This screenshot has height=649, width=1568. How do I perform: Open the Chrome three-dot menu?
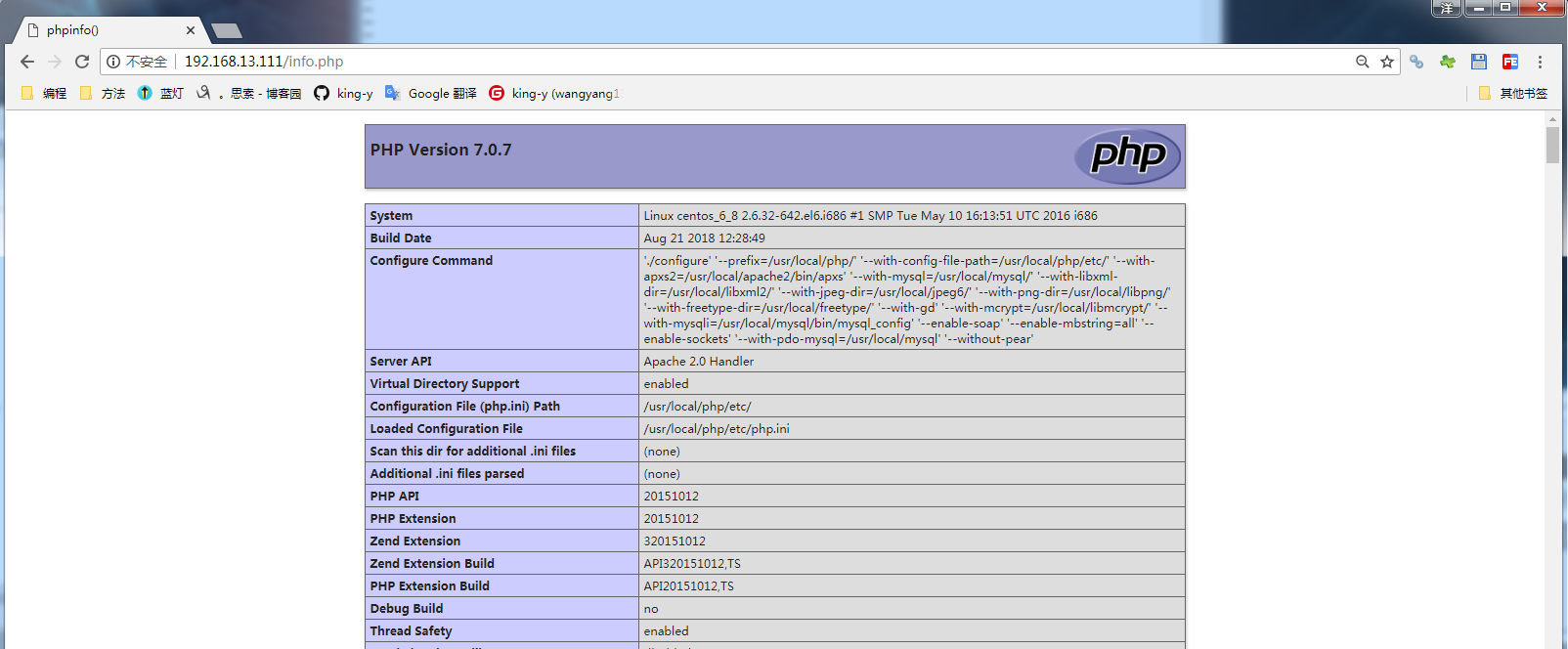pos(1540,62)
